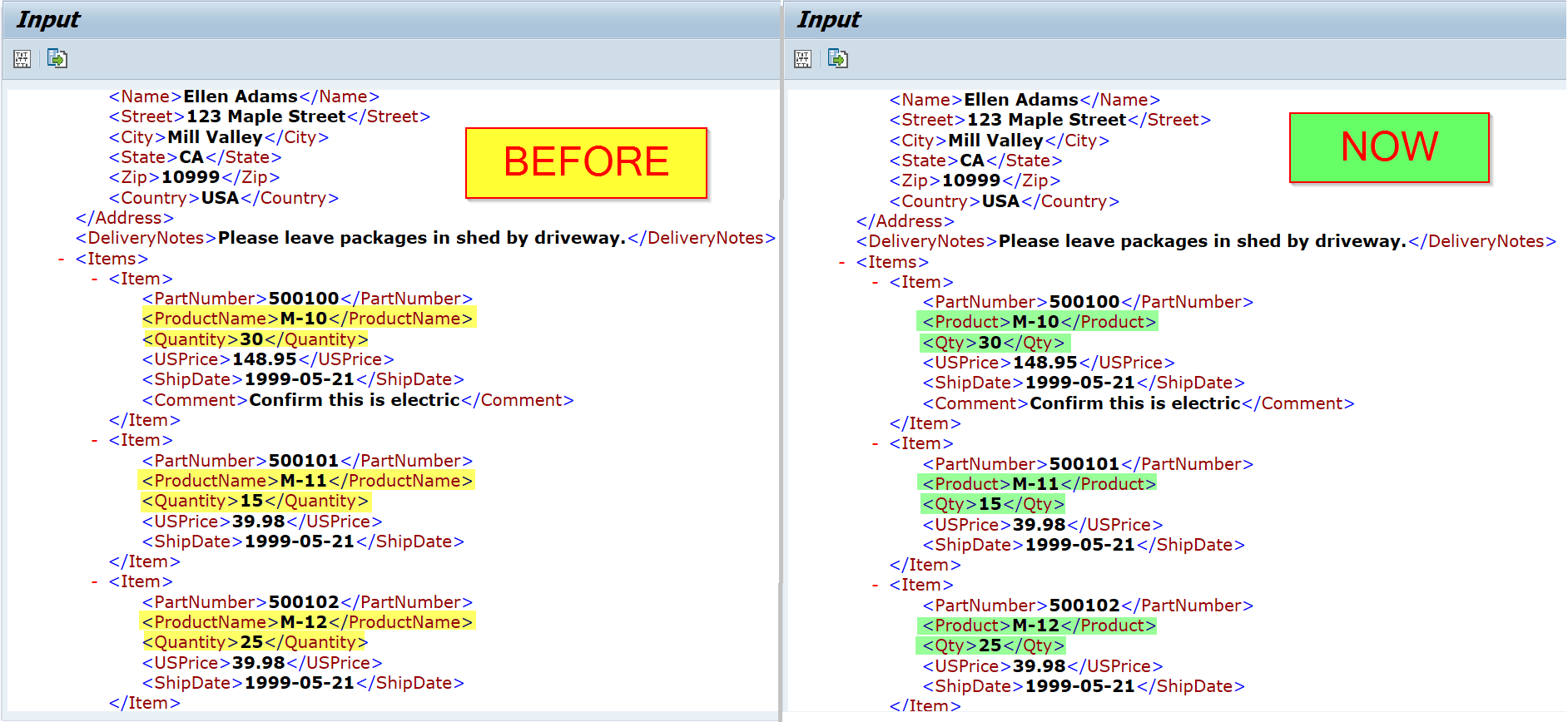Click the Comment line in the BEFORE panel
Viewport: 1568px width, 722px height.
[358, 400]
